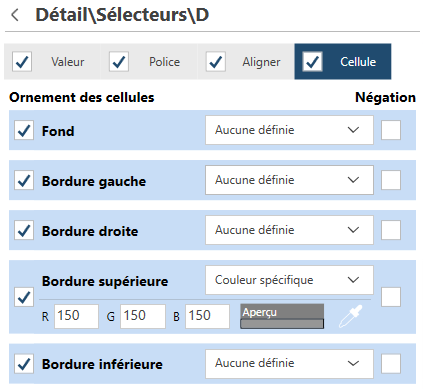Open the Fond dropdown list
Screen dimensions: 424x389
(x=289, y=130)
